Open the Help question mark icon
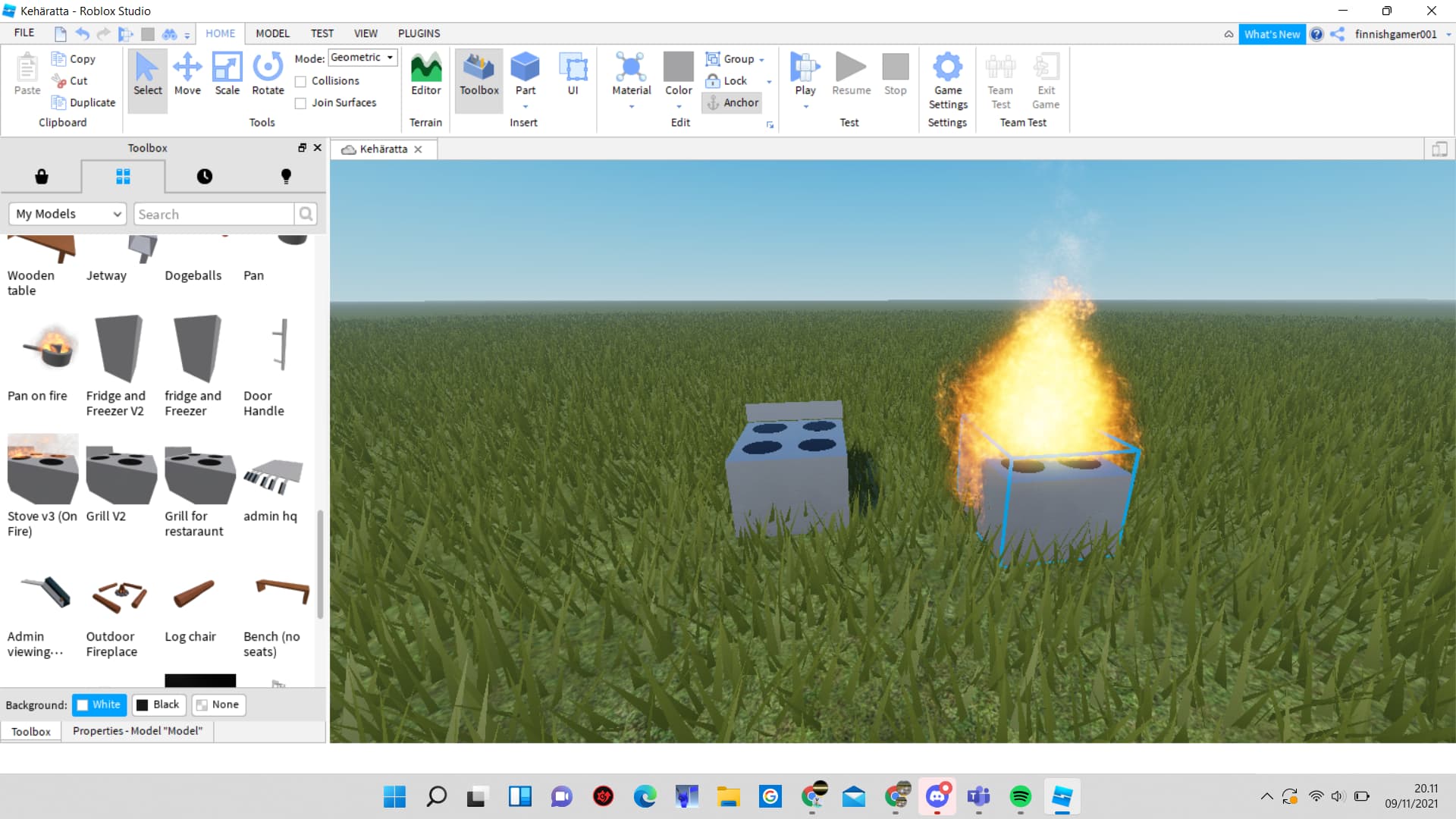1456x819 pixels. pos(1316,34)
